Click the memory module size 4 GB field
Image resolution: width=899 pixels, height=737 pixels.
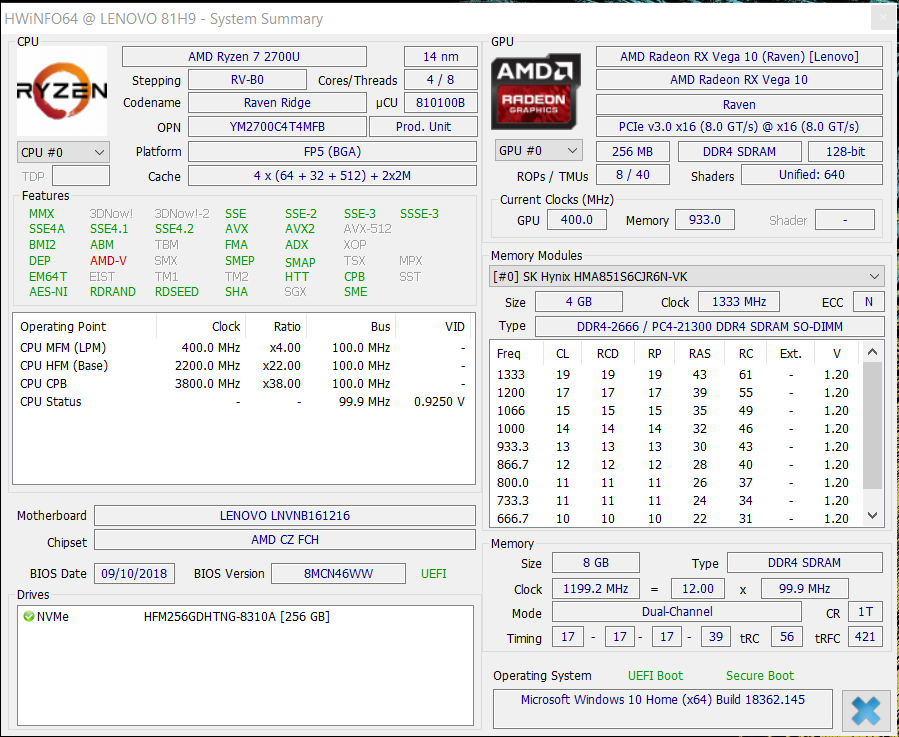pyautogui.click(x=579, y=302)
